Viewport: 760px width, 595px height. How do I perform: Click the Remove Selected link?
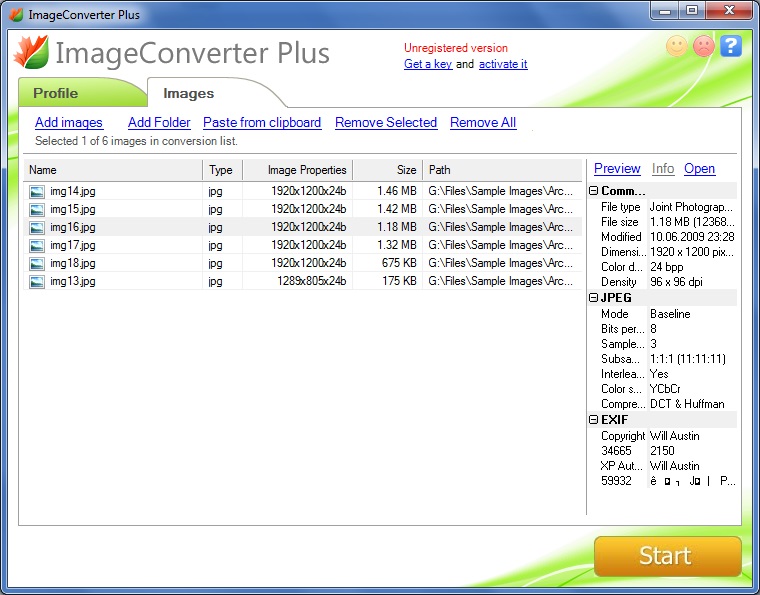386,123
